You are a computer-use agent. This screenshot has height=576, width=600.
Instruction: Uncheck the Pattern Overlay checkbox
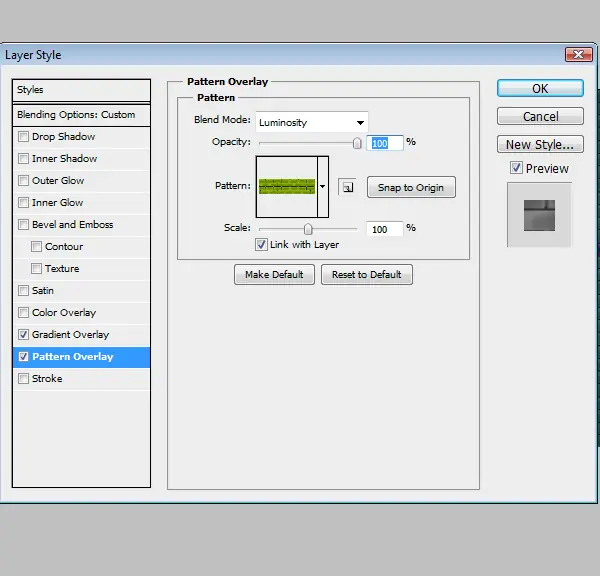[23, 356]
